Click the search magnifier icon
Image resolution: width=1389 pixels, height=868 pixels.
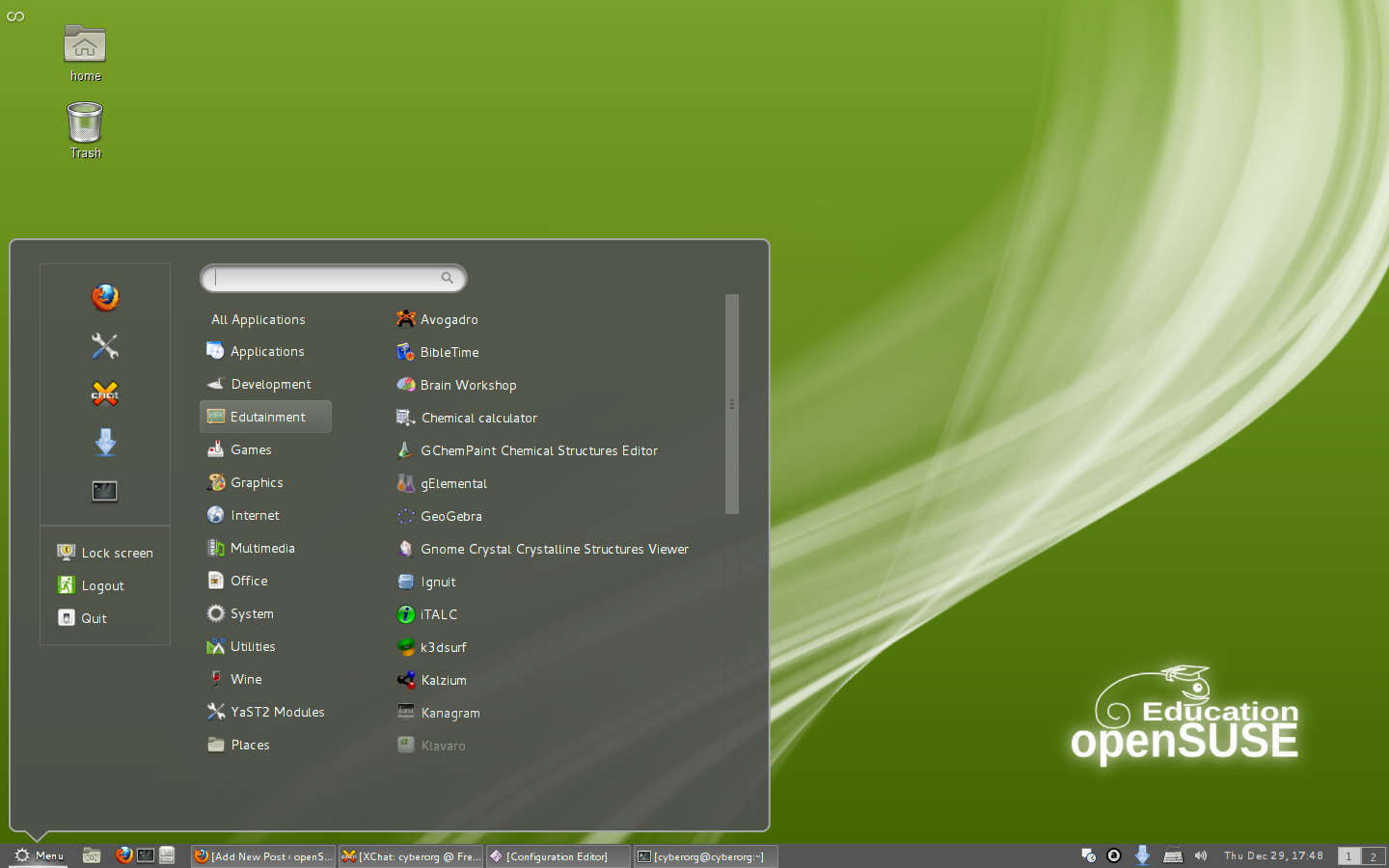[447, 278]
